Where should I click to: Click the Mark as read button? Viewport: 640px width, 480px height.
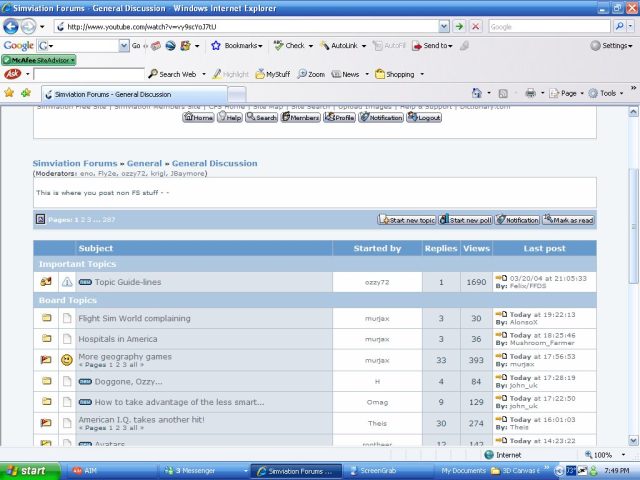click(x=568, y=219)
